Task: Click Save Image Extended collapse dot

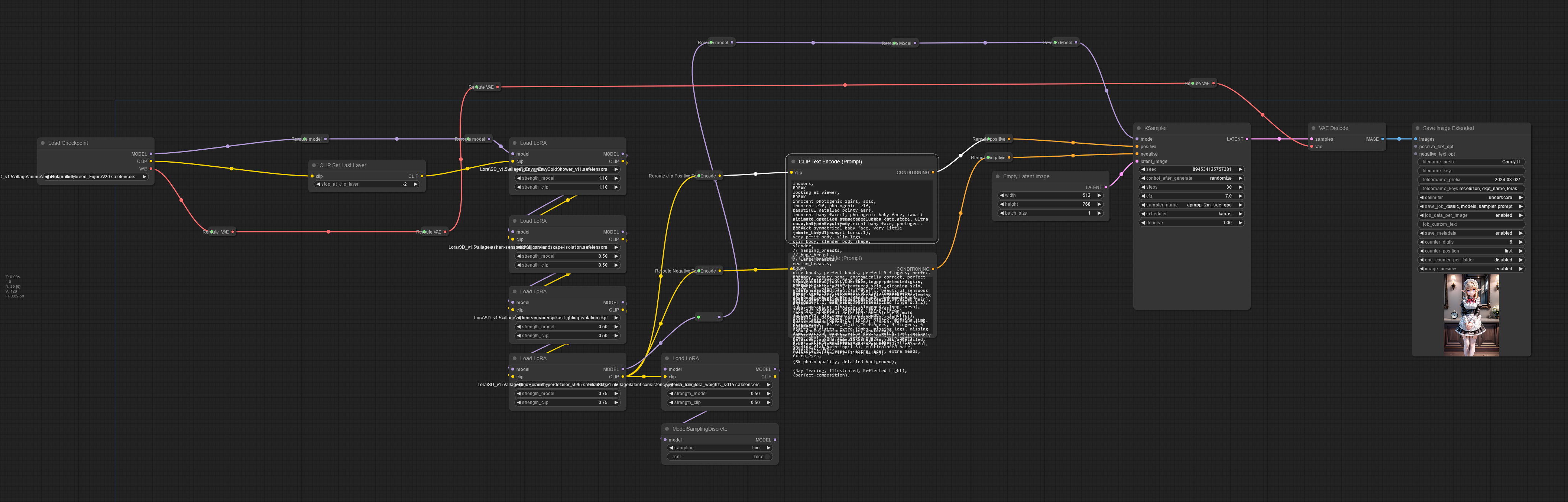Action: [1417, 128]
